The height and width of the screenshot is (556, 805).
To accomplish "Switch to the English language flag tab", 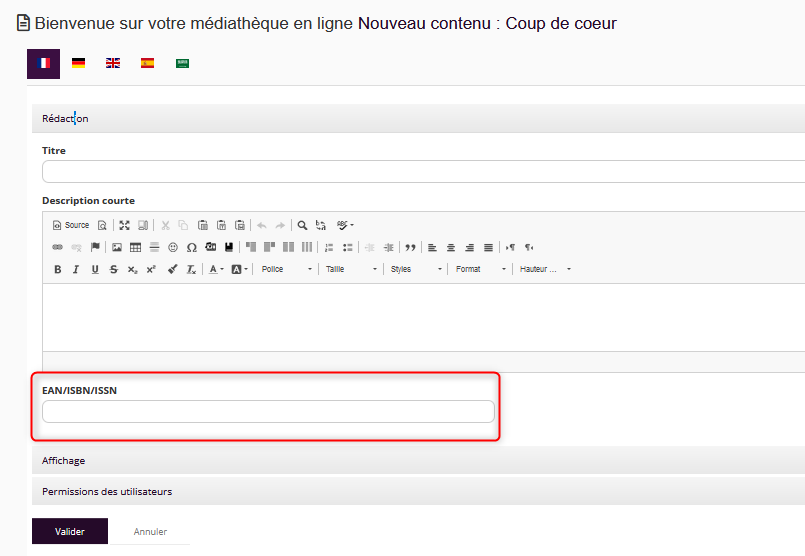I will tap(113, 63).
